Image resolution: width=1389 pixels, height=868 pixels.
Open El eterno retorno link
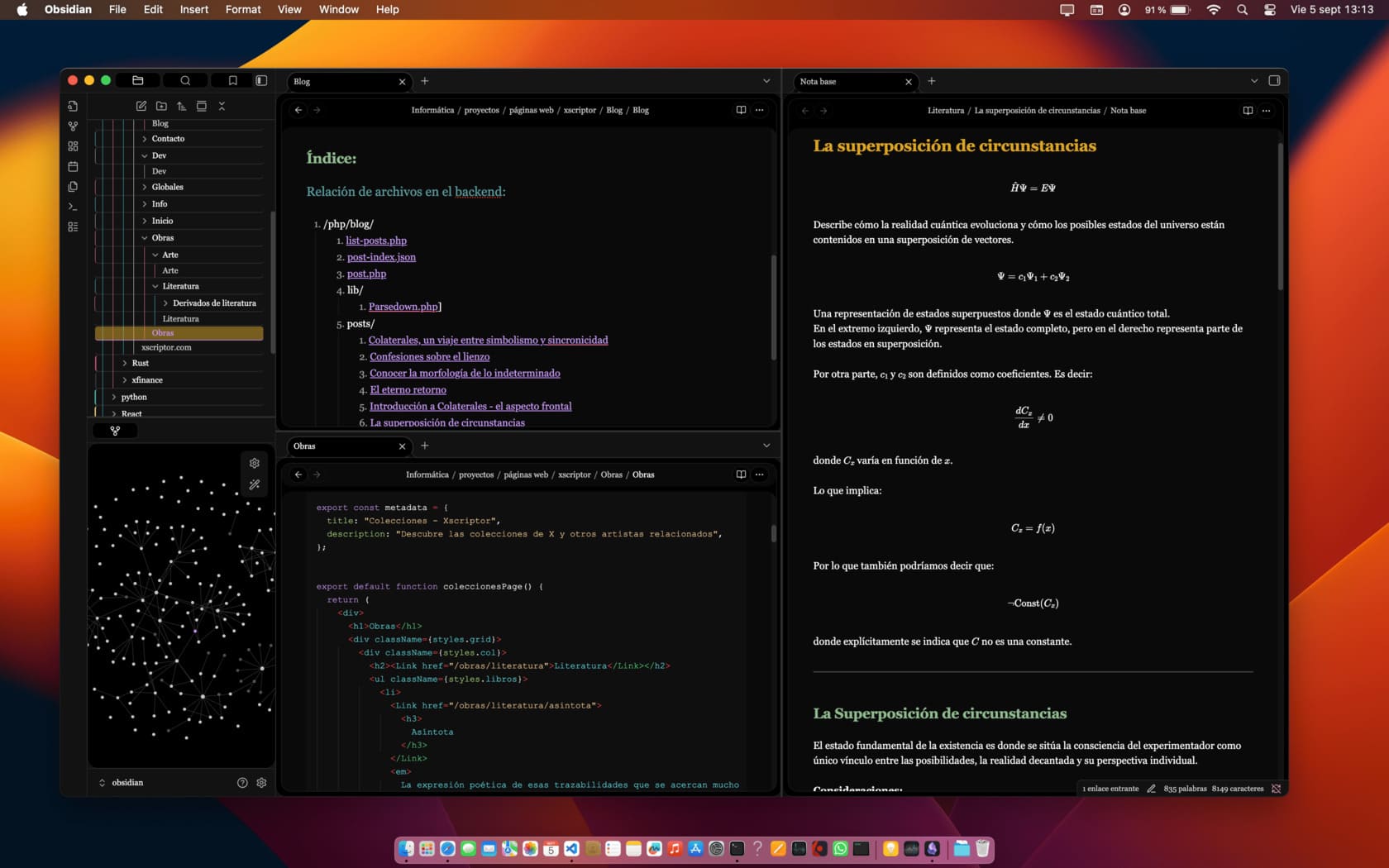[x=408, y=390]
